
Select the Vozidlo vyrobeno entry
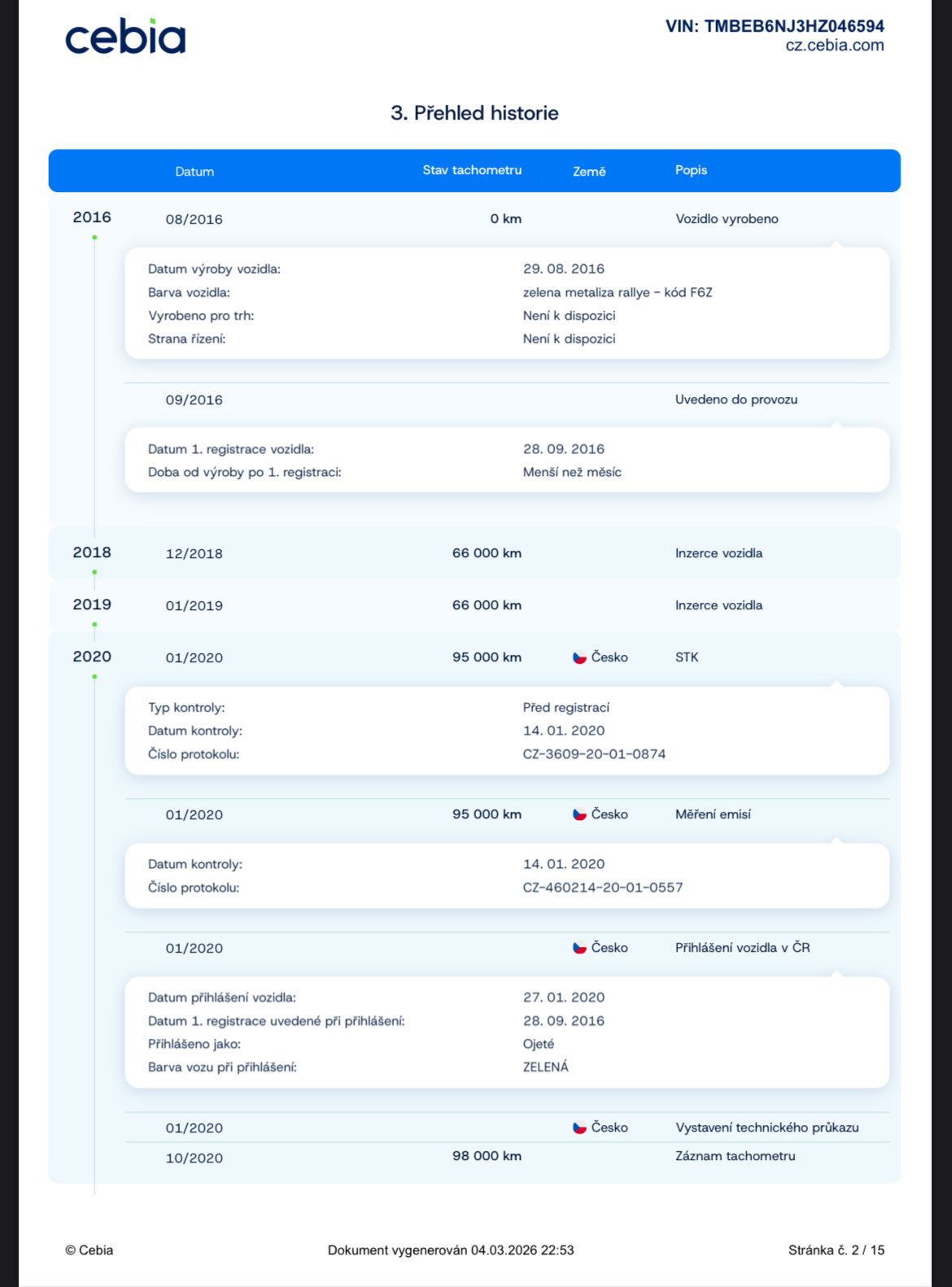click(x=727, y=219)
